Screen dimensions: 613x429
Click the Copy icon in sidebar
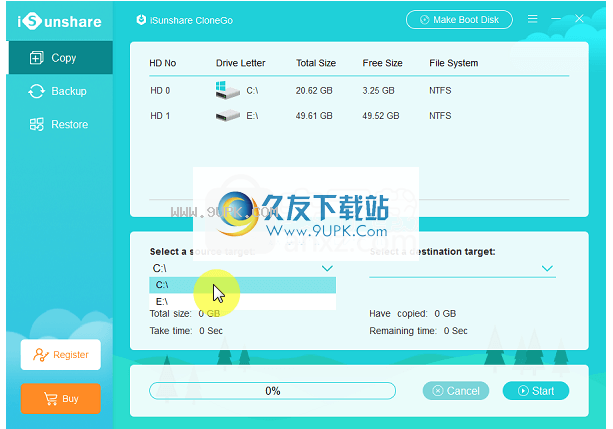tap(36, 58)
